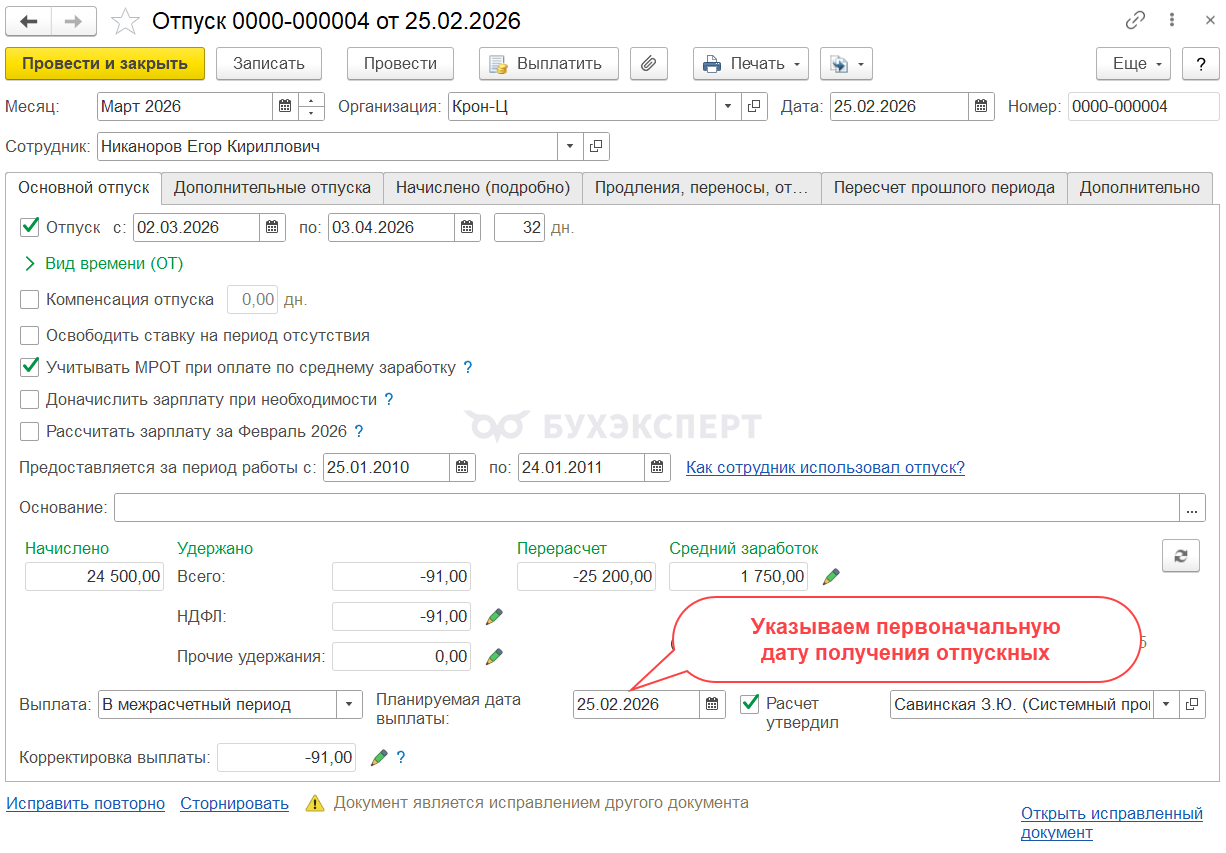This screenshot has width=1226, height=853.
Task: Toggle Освободить ставку на период отсутствия
Action: pyautogui.click(x=30, y=335)
